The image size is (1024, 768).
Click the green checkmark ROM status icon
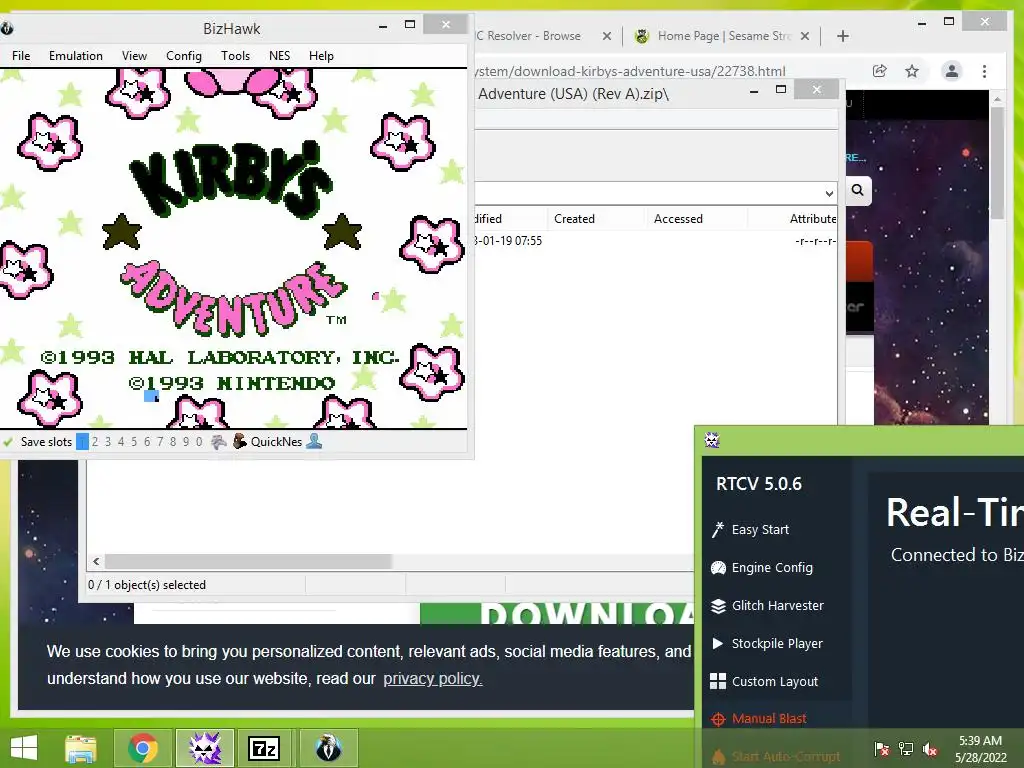click(x=8, y=441)
